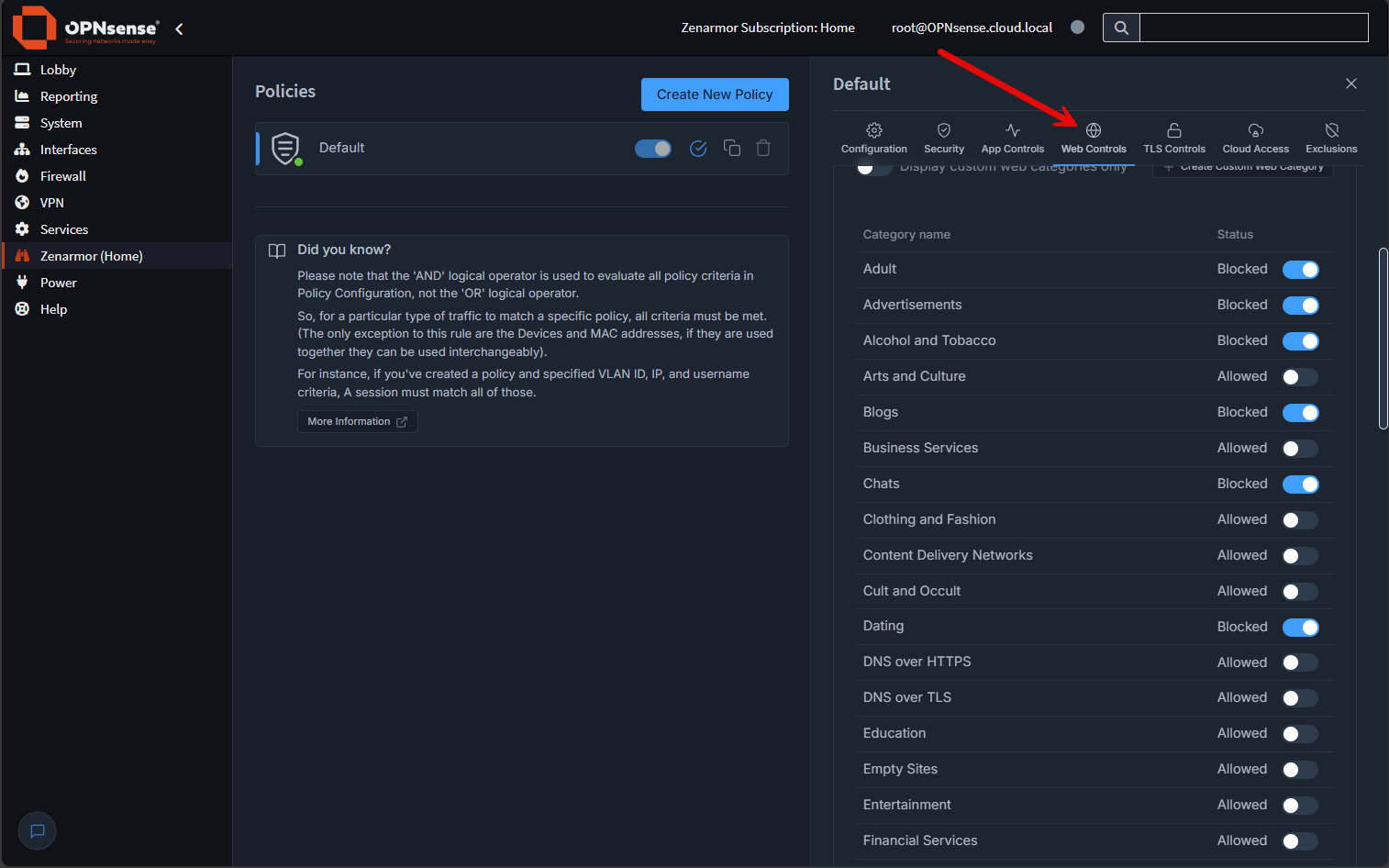The image size is (1389, 868).
Task: Delete the Default policy with trash icon
Action: pos(762,148)
